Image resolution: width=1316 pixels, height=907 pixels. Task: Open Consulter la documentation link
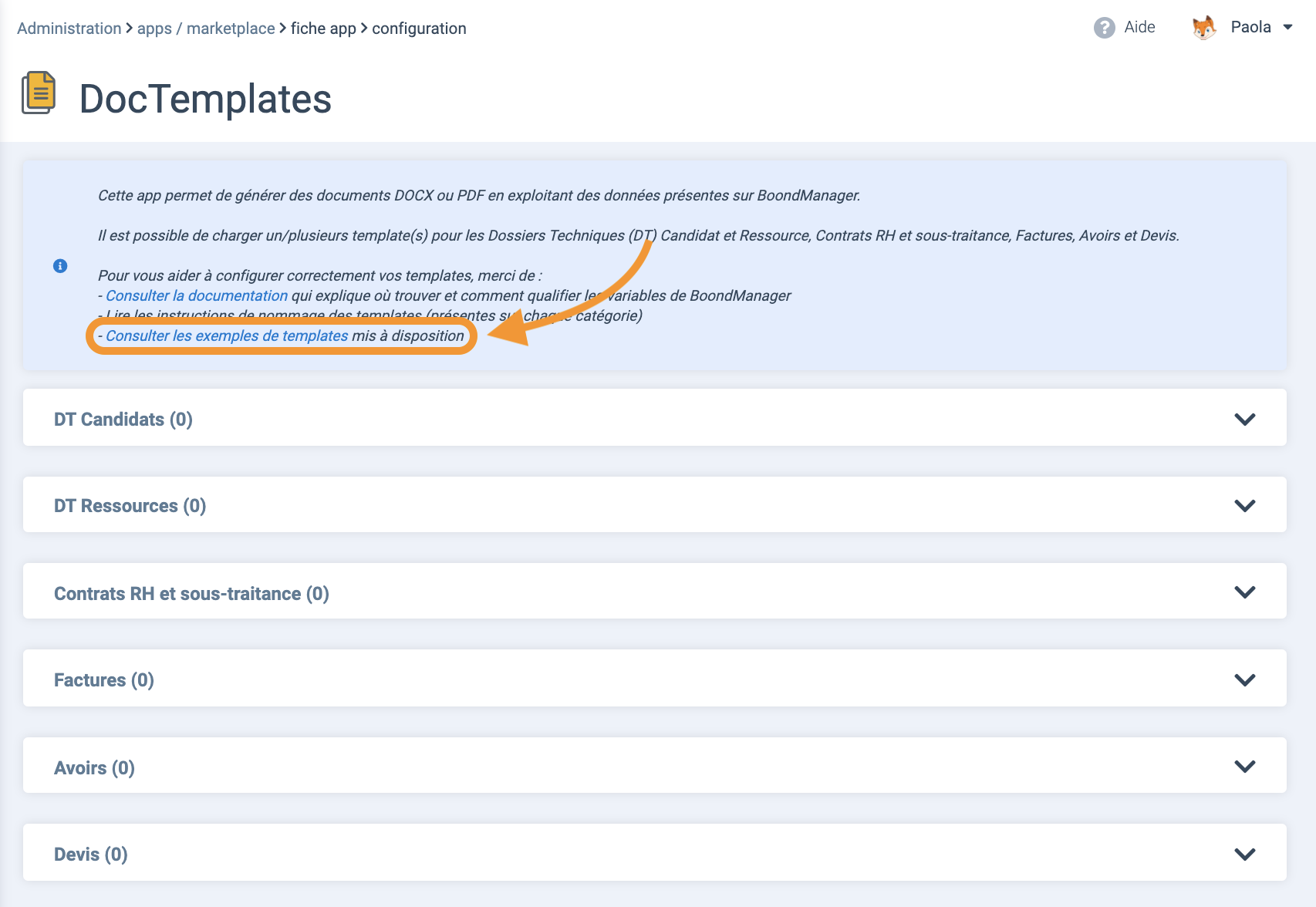tap(197, 295)
